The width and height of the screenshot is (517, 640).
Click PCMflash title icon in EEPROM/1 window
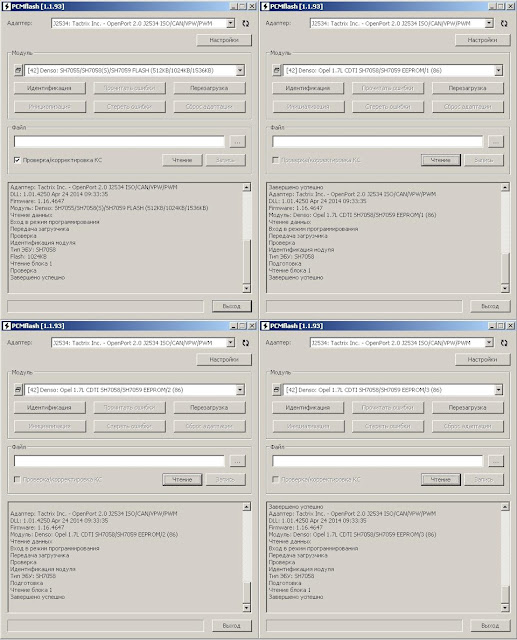point(265,6)
